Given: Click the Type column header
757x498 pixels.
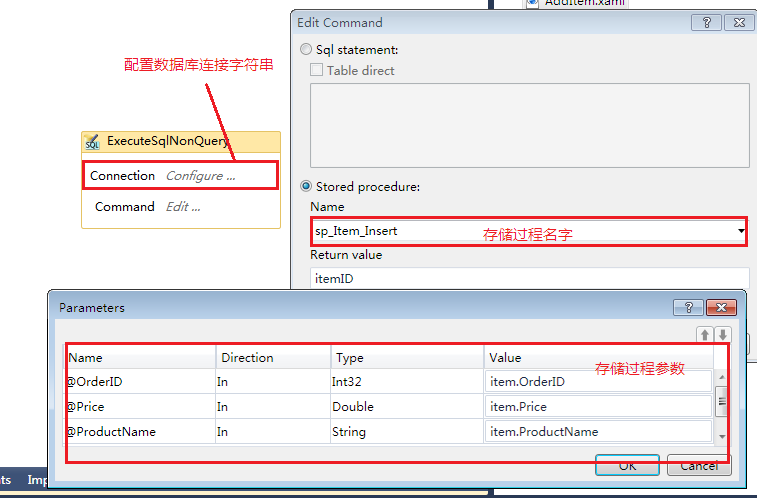Looking at the screenshot, I should (407, 358).
